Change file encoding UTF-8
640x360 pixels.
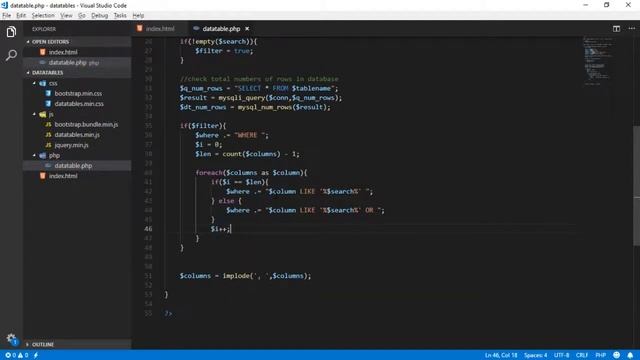click(561, 355)
